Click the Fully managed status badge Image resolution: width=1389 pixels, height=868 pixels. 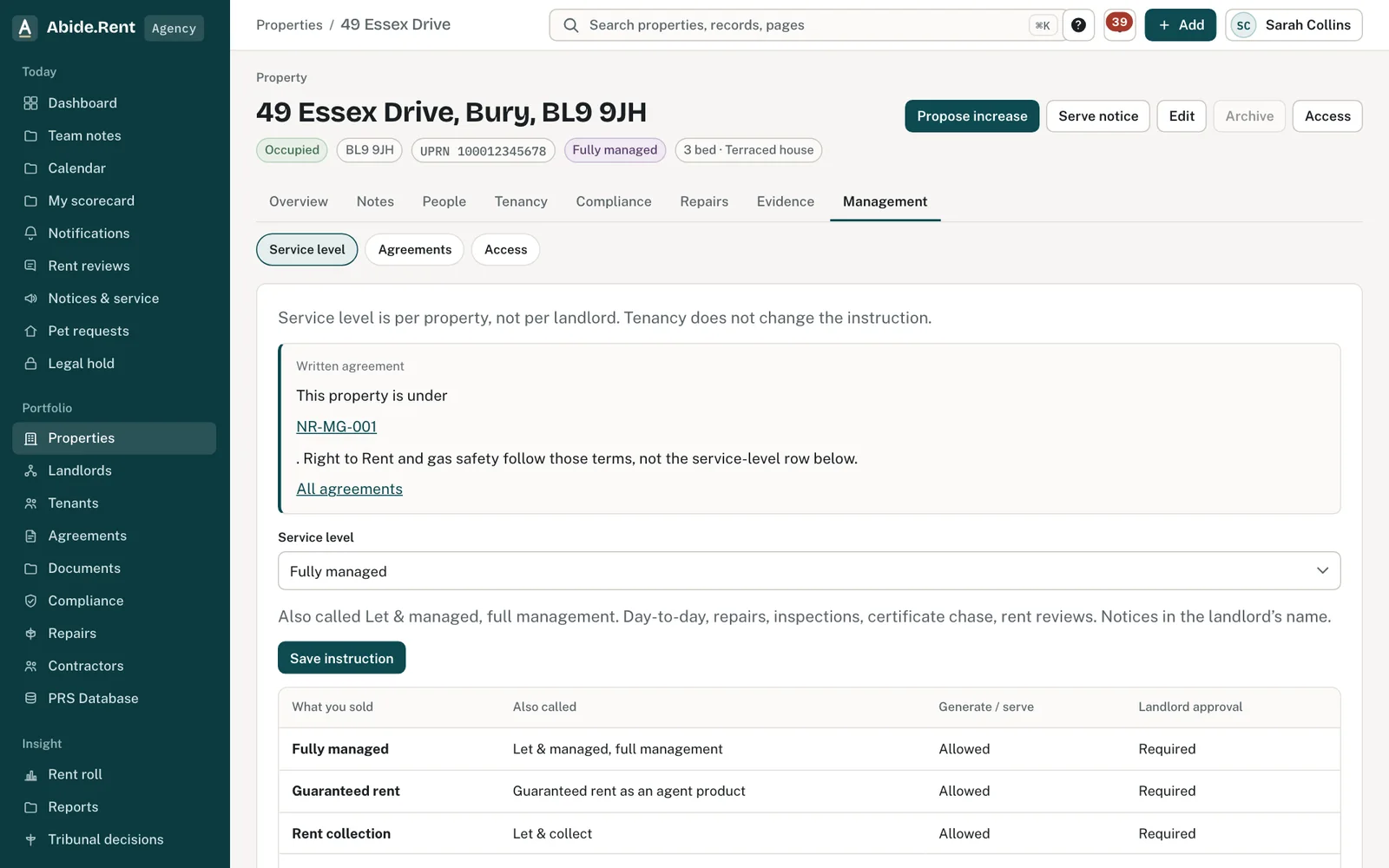click(x=615, y=150)
